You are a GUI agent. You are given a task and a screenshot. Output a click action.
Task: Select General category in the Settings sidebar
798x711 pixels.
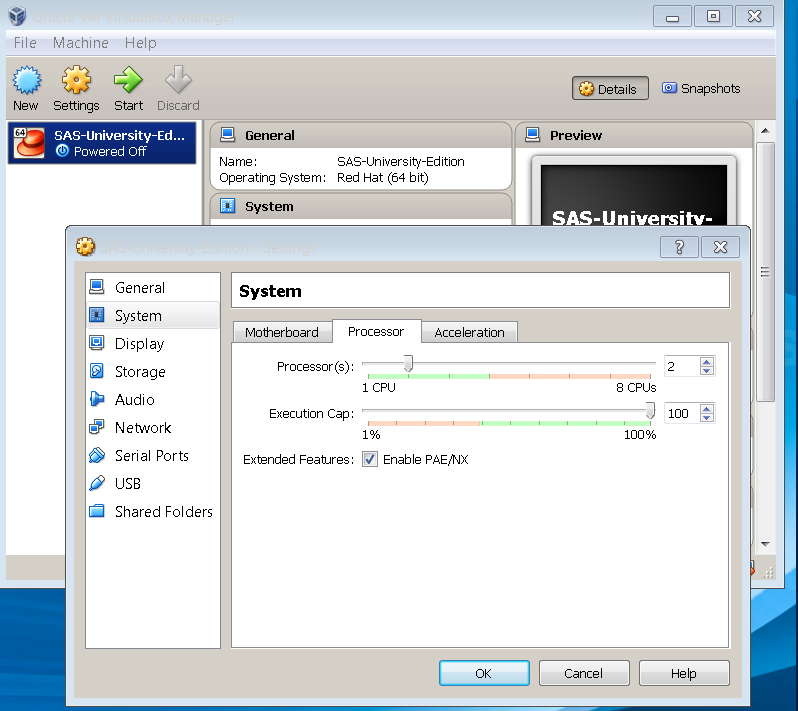point(153,288)
